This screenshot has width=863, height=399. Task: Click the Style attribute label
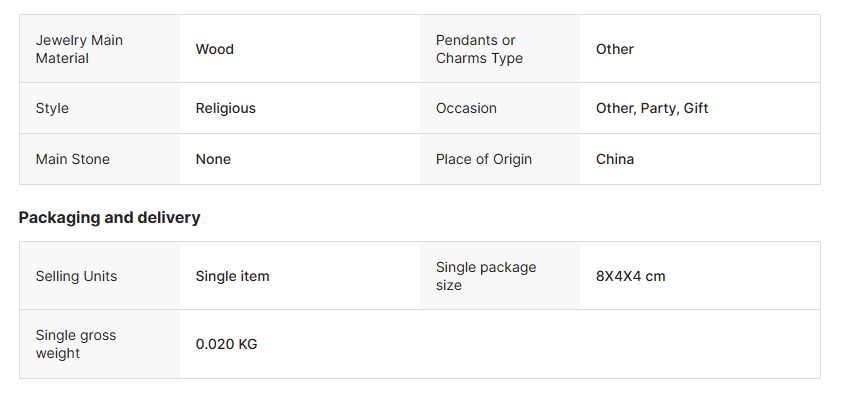(x=52, y=108)
